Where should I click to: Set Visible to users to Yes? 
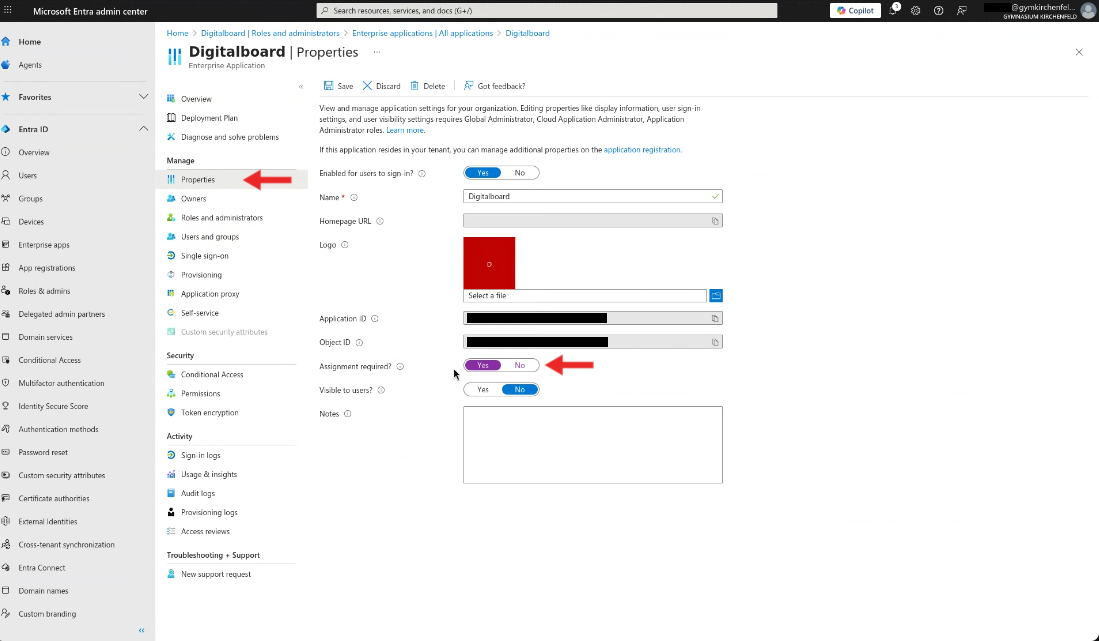(x=480, y=389)
